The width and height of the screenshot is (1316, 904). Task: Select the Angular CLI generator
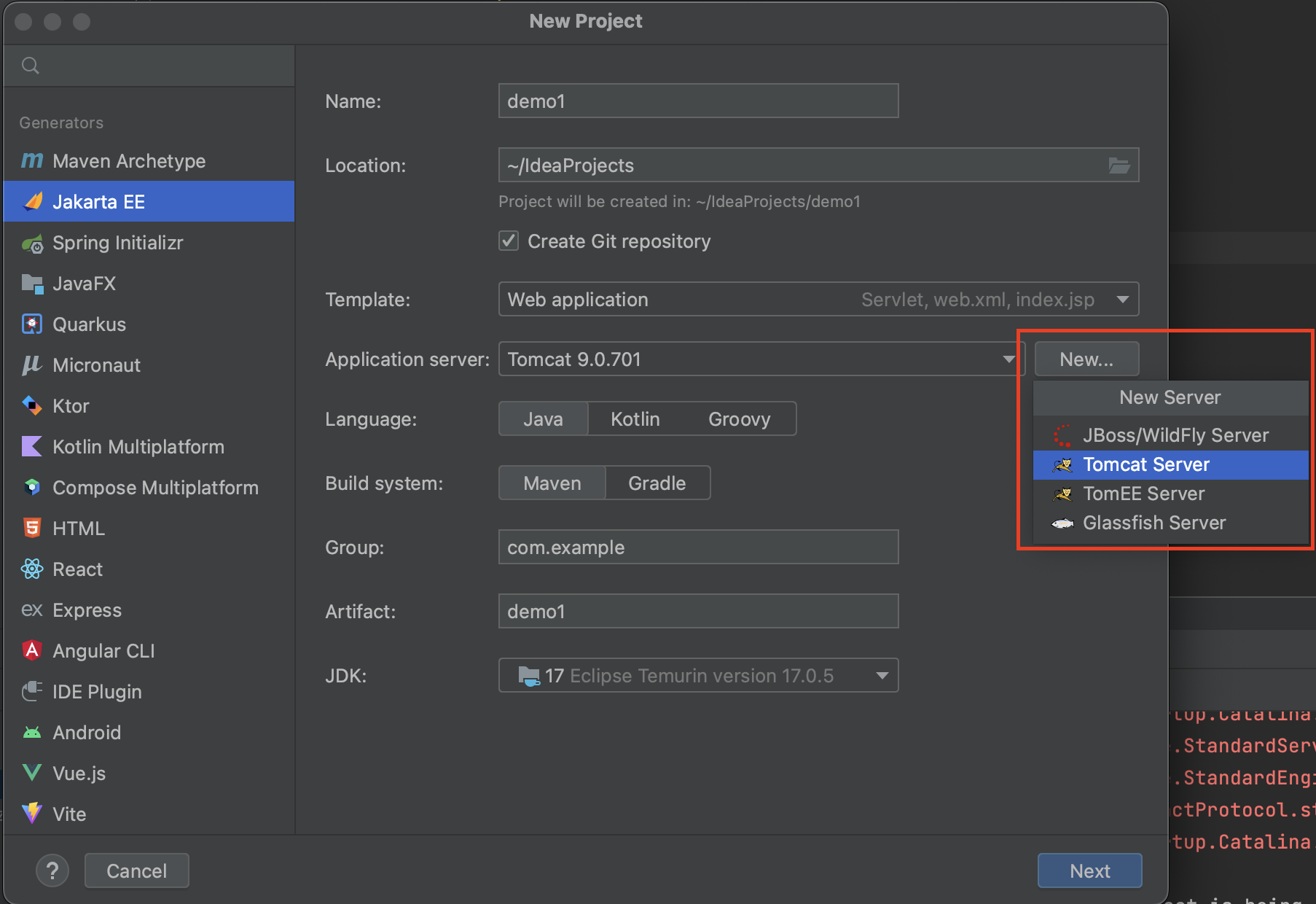point(149,651)
